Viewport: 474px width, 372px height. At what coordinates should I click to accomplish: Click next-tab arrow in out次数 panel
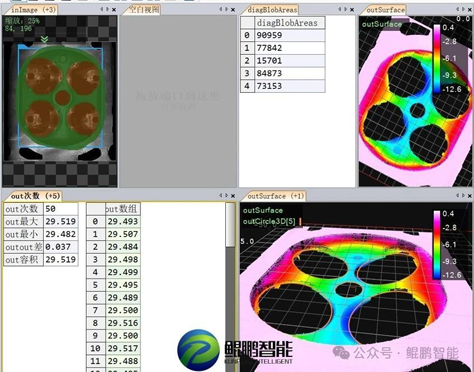click(x=226, y=196)
